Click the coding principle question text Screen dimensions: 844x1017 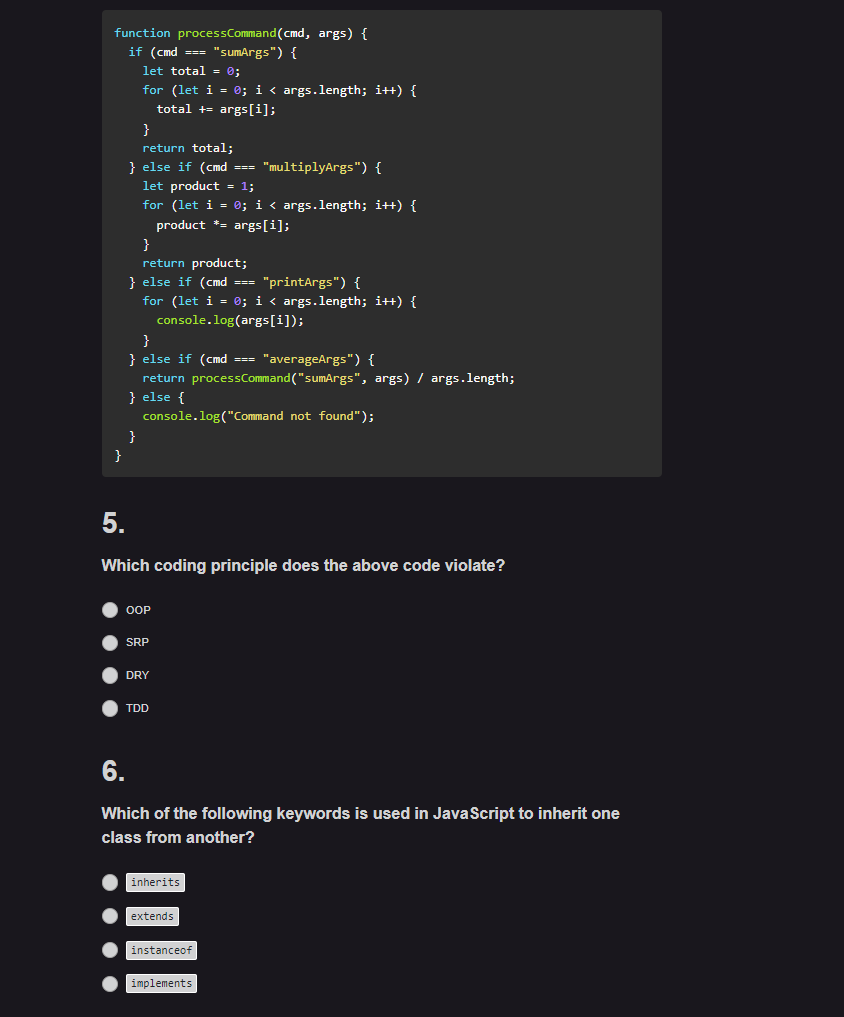[303, 565]
